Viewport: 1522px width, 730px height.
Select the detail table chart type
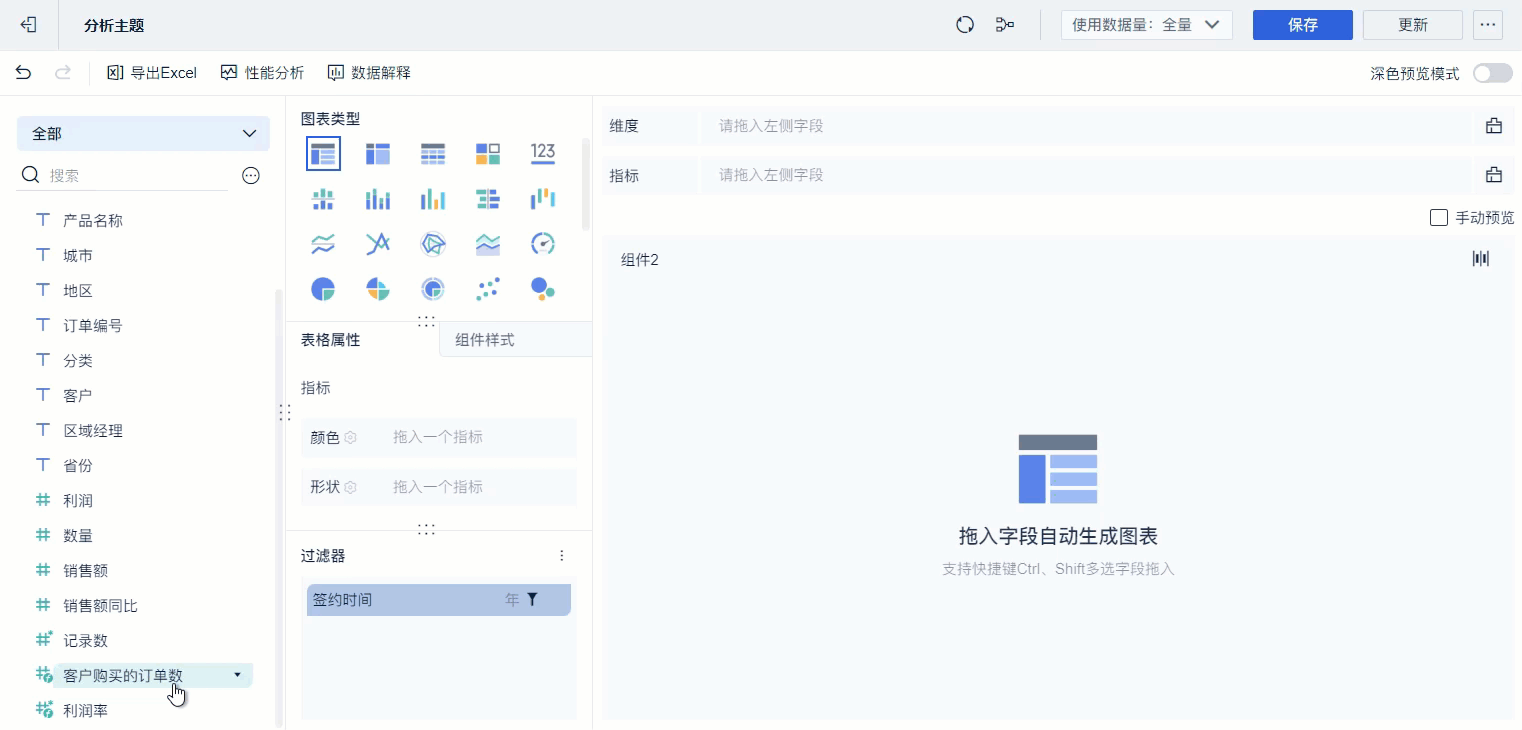pos(433,153)
